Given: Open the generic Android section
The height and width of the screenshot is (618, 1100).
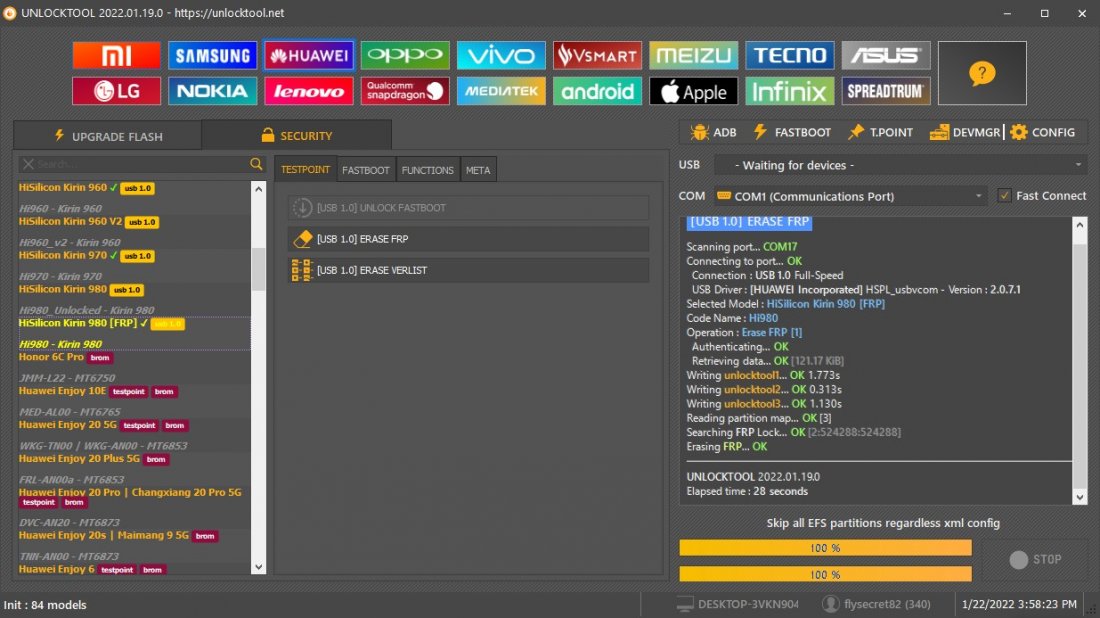Looking at the screenshot, I should pos(597,91).
